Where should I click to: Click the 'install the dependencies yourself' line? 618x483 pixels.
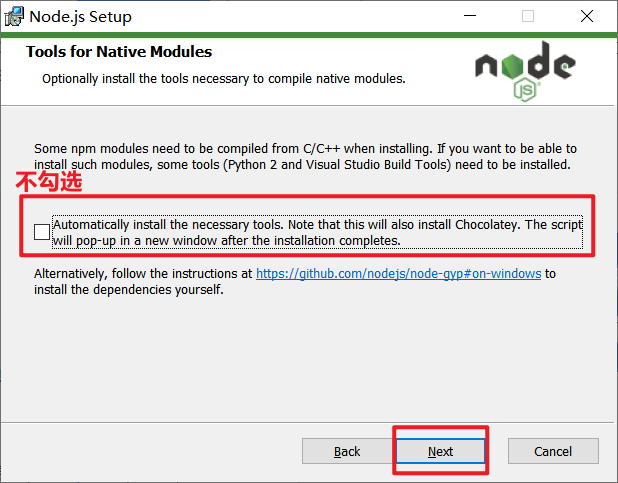(x=129, y=290)
